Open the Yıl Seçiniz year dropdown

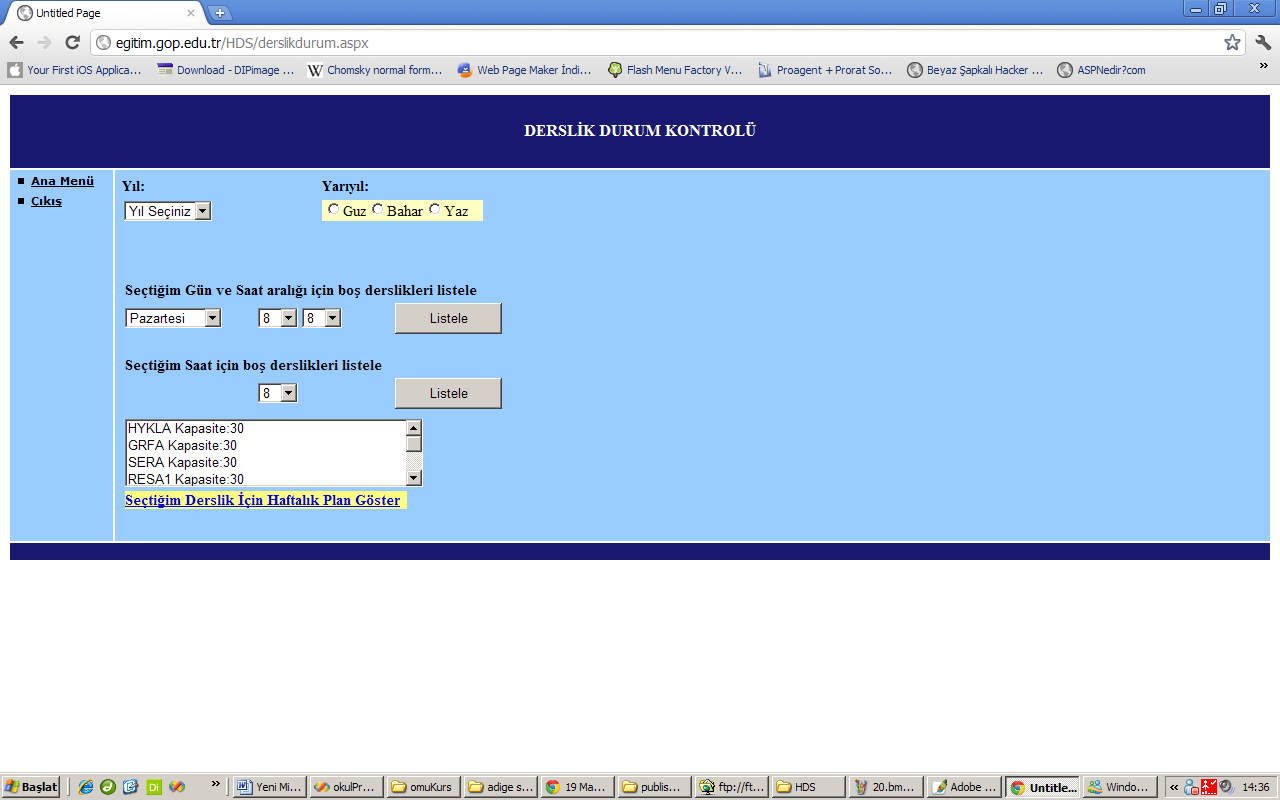point(167,211)
